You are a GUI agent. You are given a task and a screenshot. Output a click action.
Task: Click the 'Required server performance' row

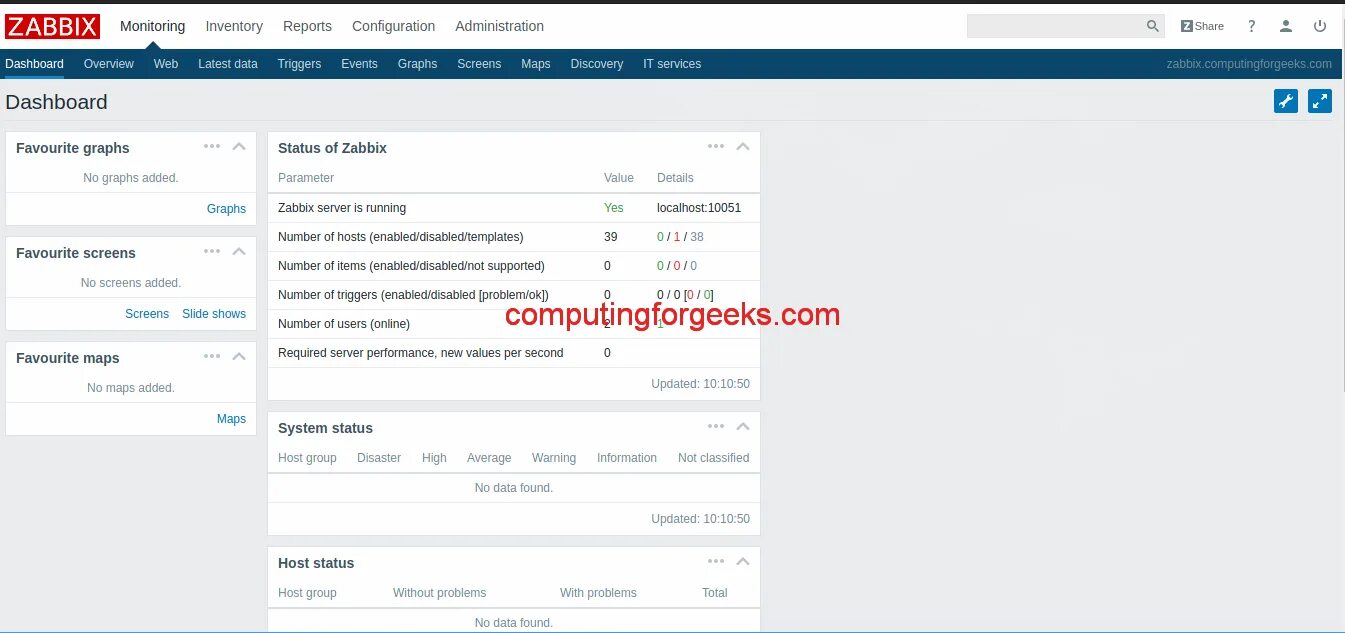click(x=514, y=353)
